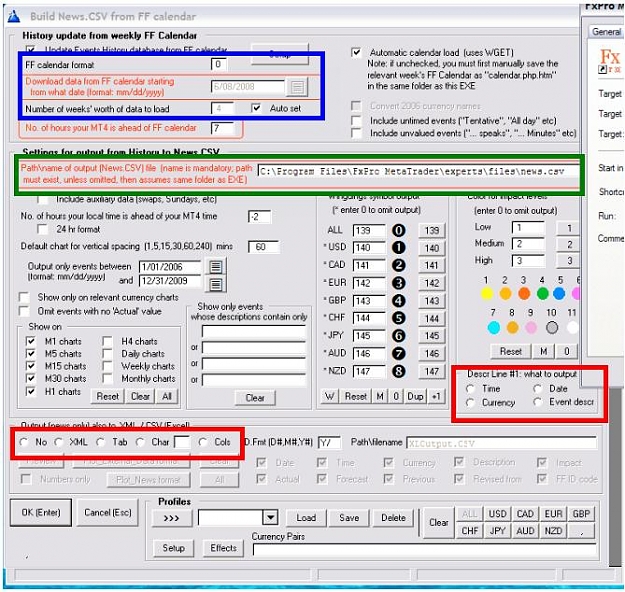625x592 pixels.
Task: Click the numbered circle 2 for CAD
Action: coord(398,265)
